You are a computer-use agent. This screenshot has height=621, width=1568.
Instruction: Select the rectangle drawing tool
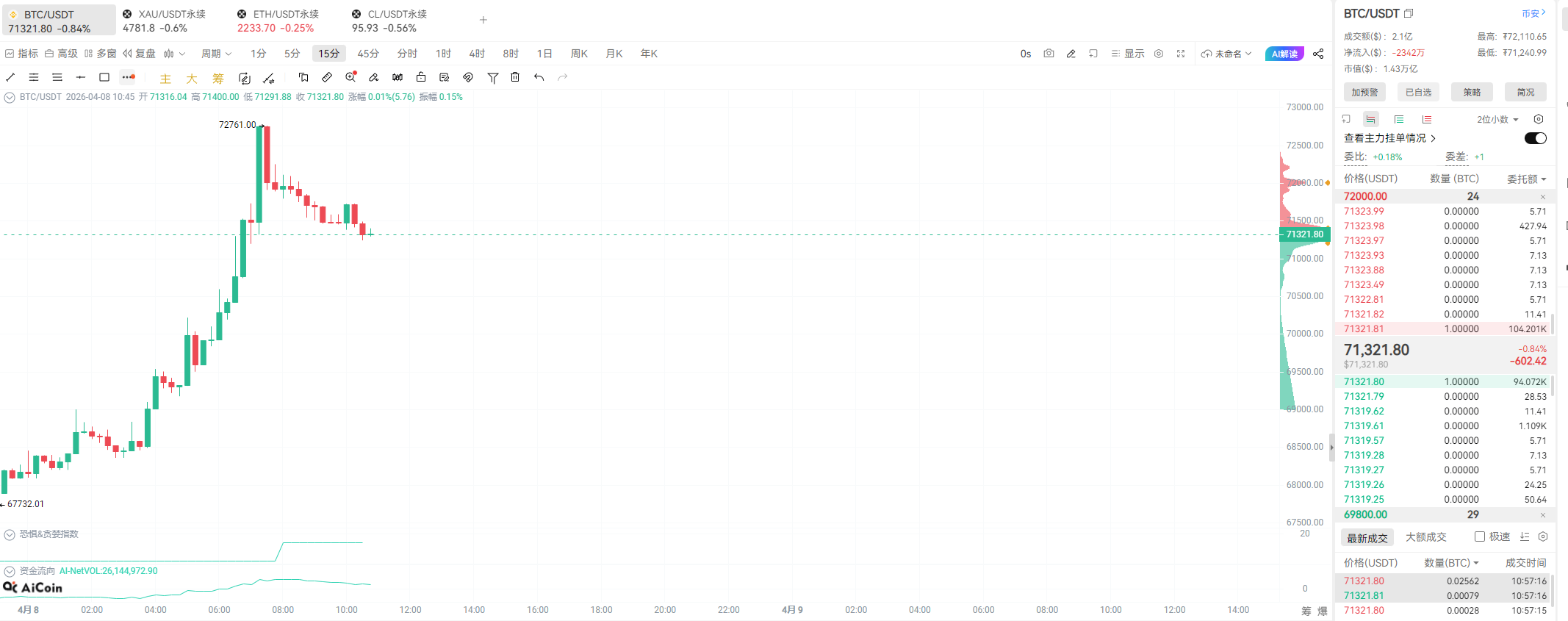click(104, 77)
